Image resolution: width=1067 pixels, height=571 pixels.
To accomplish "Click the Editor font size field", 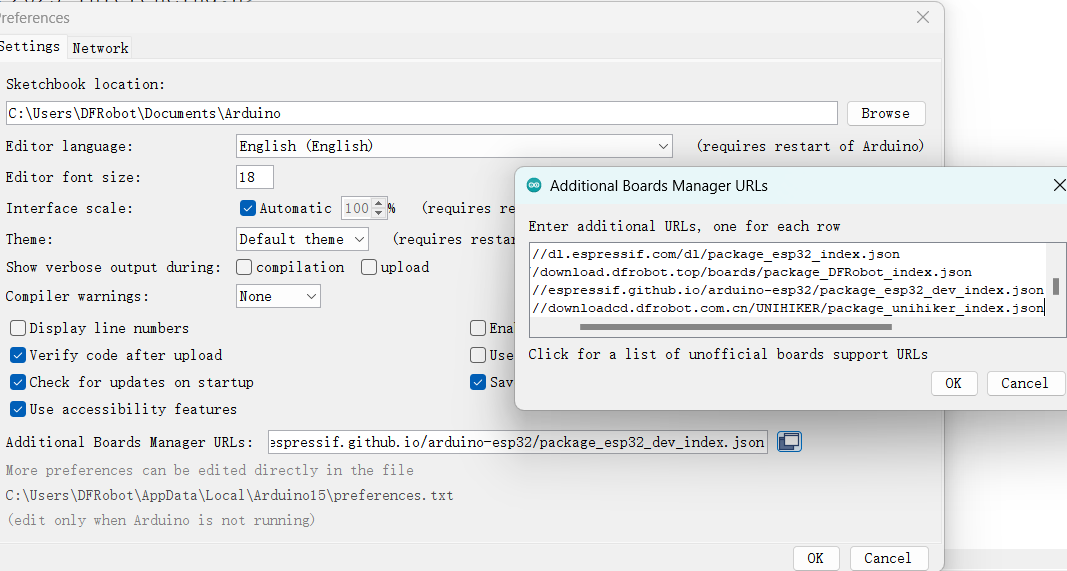I will coord(255,177).
